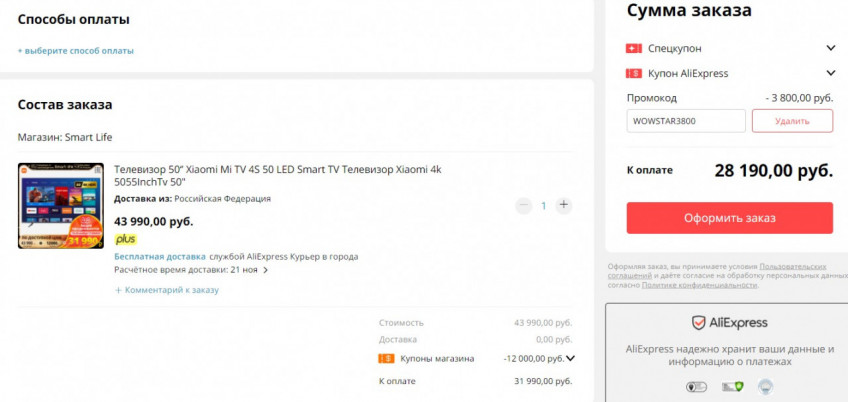The height and width of the screenshot is (402, 848).
Task: Click the first payment security badge icon
Action: (696, 387)
